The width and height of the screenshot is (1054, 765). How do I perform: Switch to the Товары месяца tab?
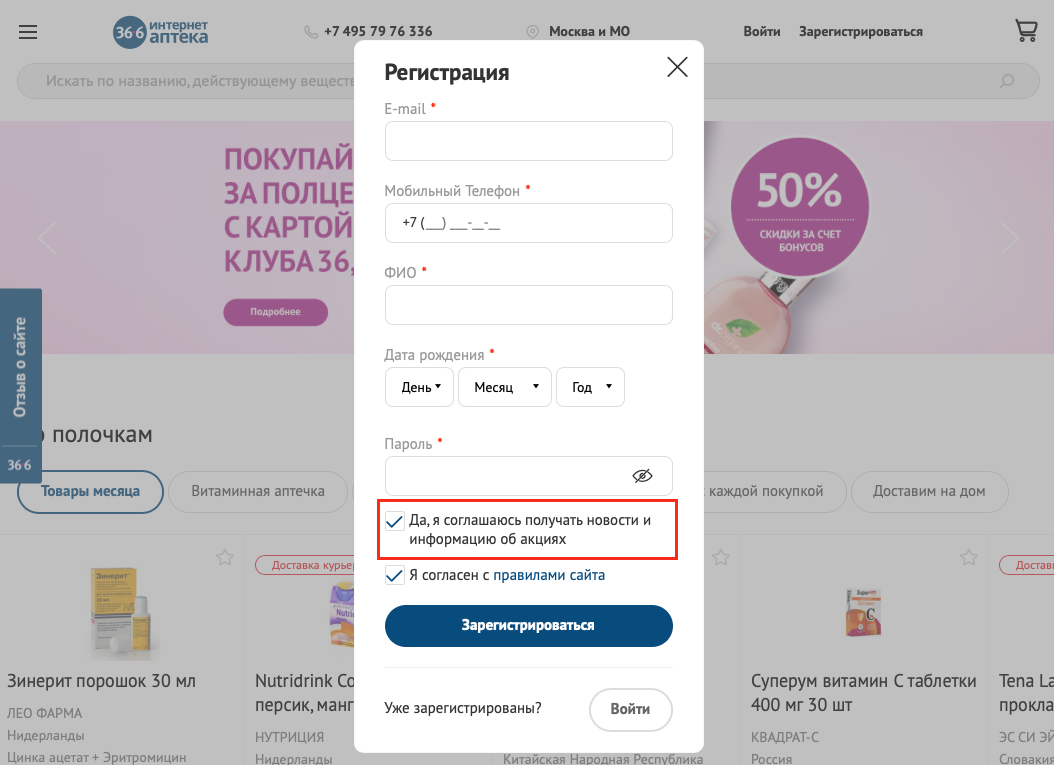[90, 492]
